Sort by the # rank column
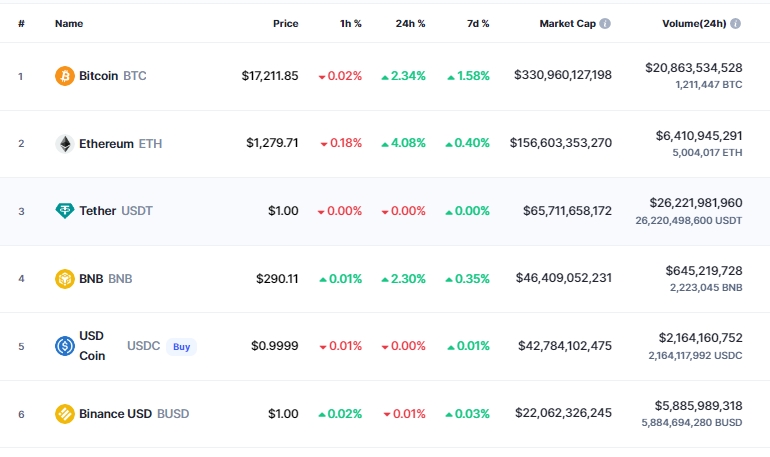 tap(21, 24)
